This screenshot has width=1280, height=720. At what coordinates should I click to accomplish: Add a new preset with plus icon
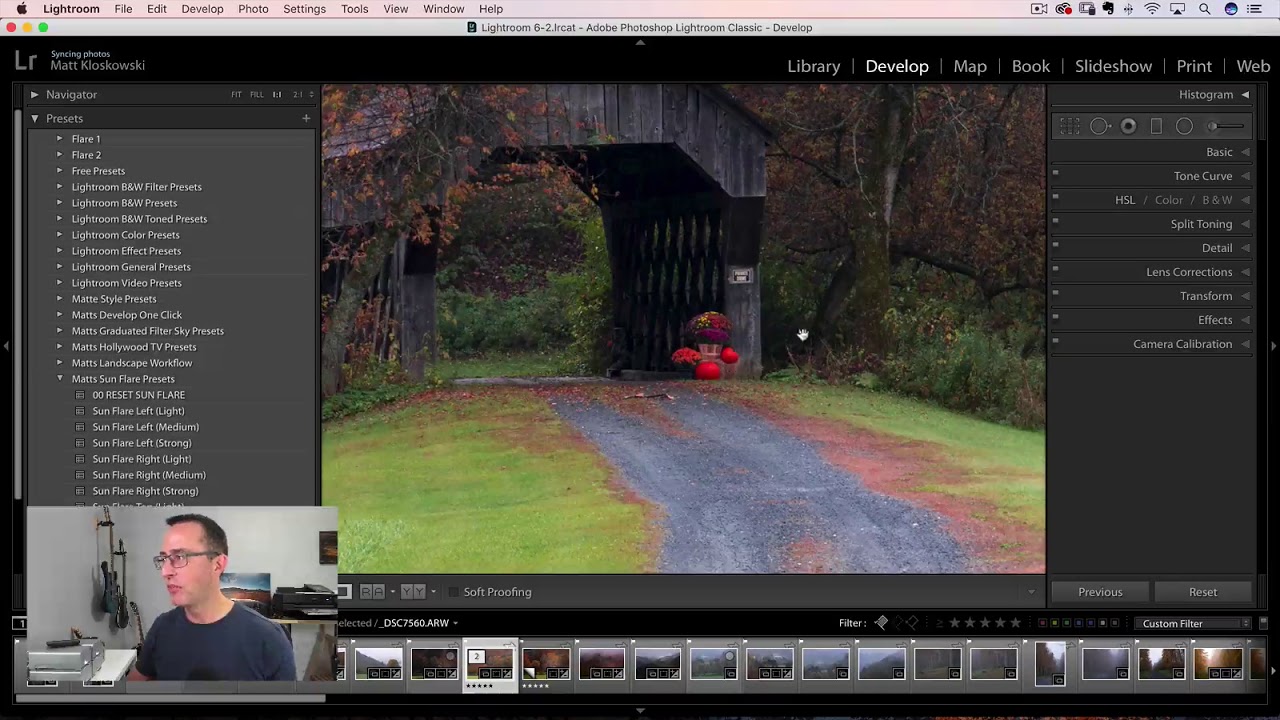coord(306,118)
